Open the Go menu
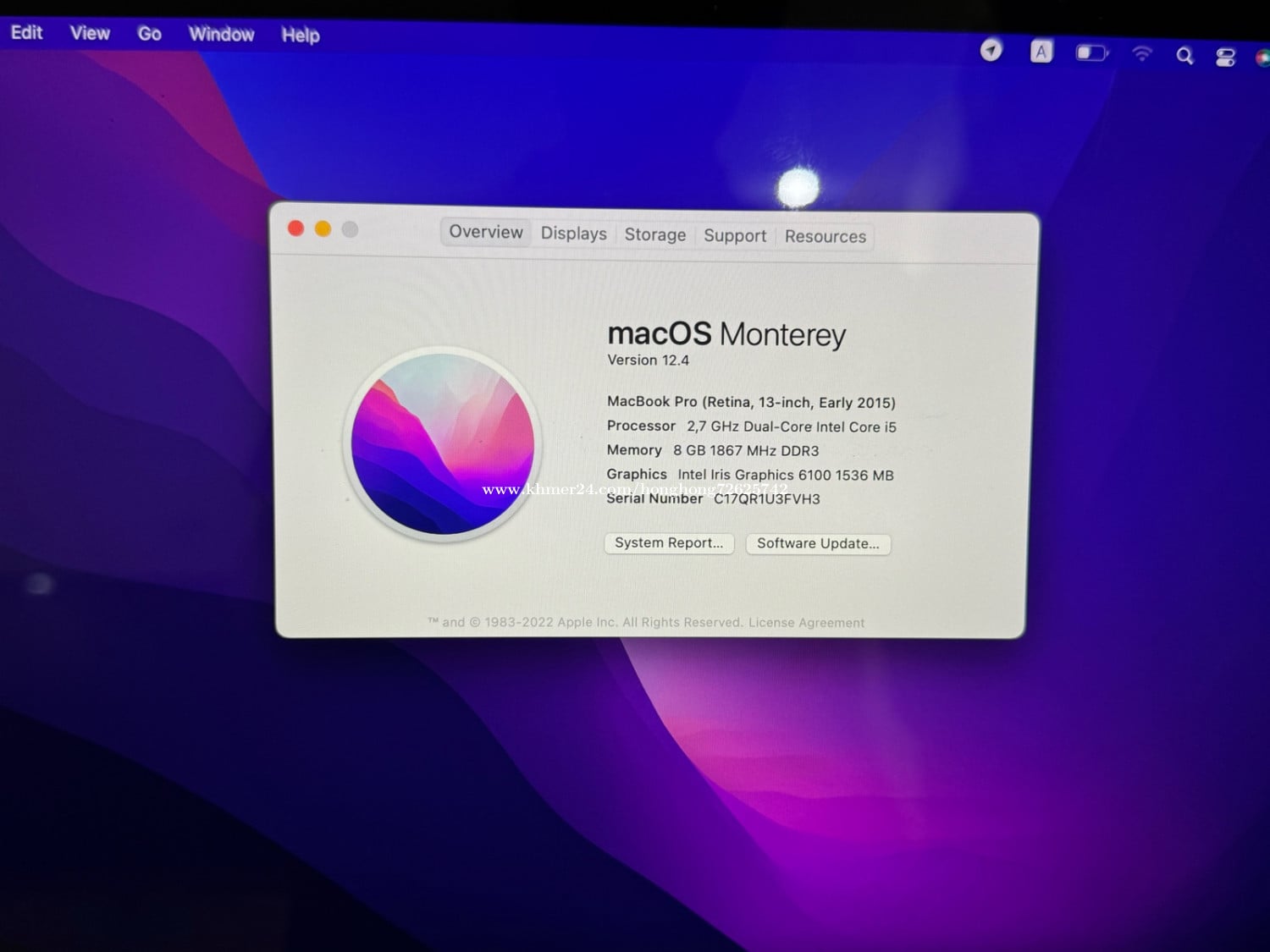Screen dimensions: 1270x952 [149, 34]
